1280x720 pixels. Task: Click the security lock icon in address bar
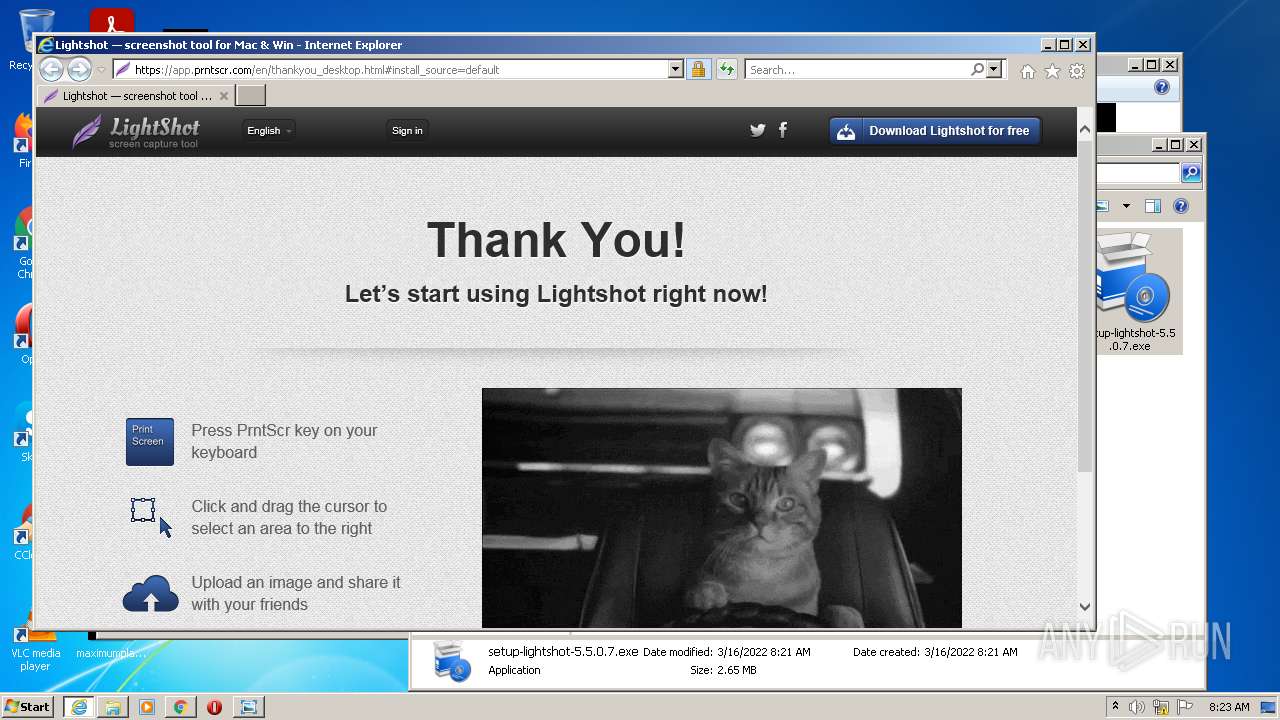point(698,69)
